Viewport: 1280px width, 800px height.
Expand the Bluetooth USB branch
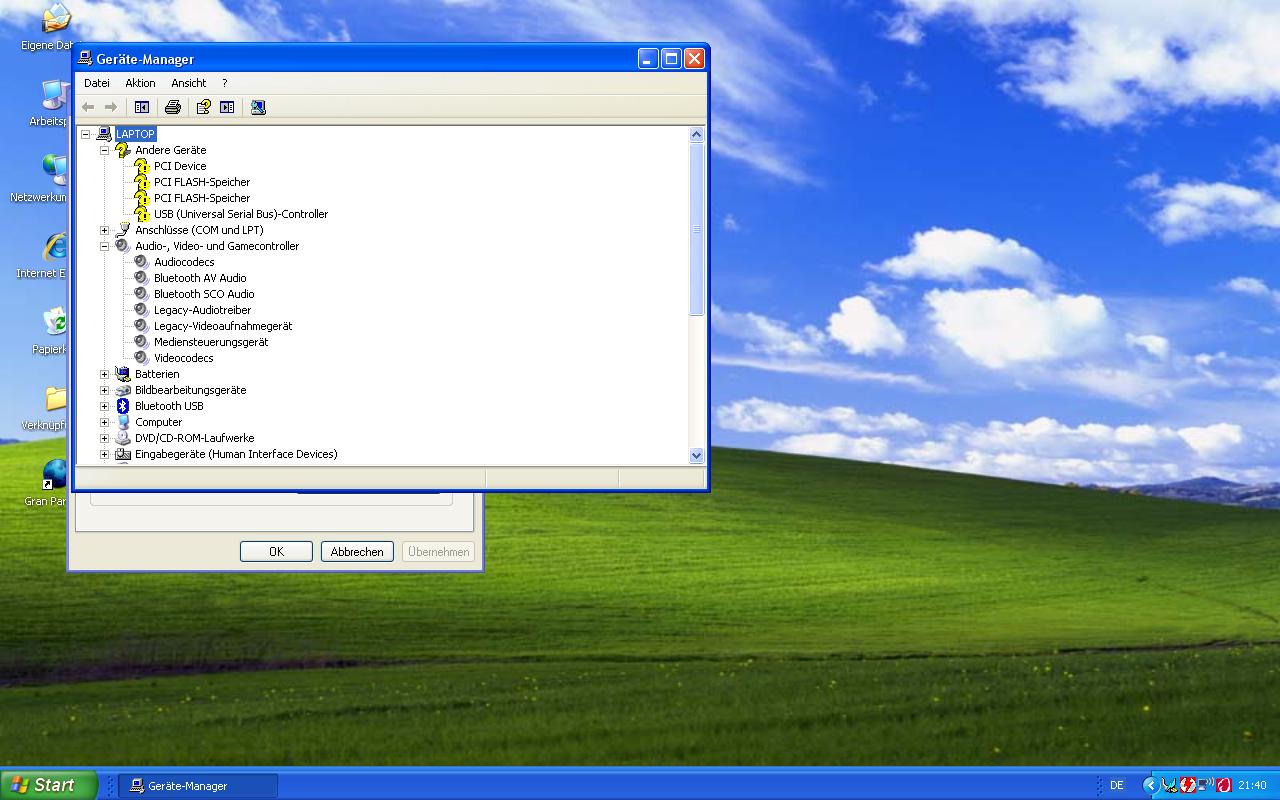point(104,406)
